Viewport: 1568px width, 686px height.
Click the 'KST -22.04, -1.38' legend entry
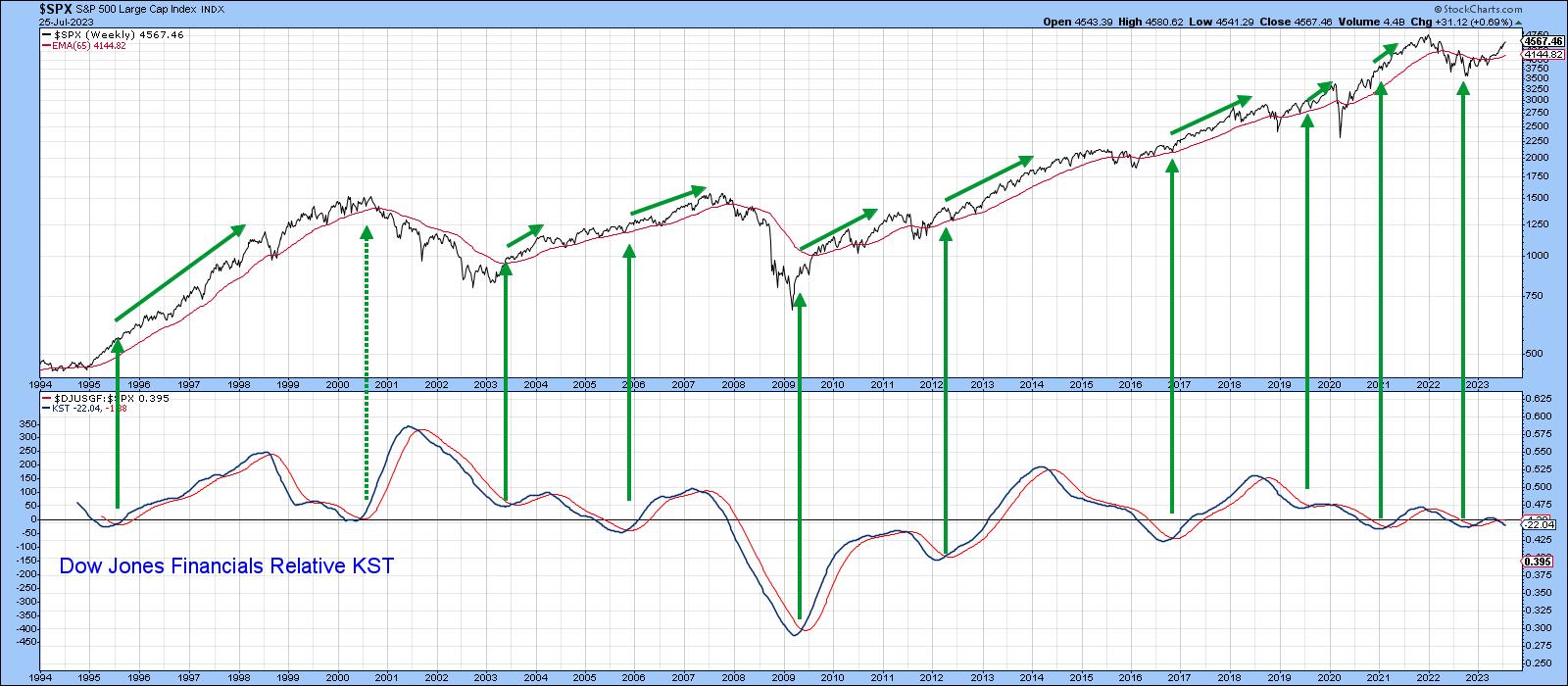tap(85, 409)
